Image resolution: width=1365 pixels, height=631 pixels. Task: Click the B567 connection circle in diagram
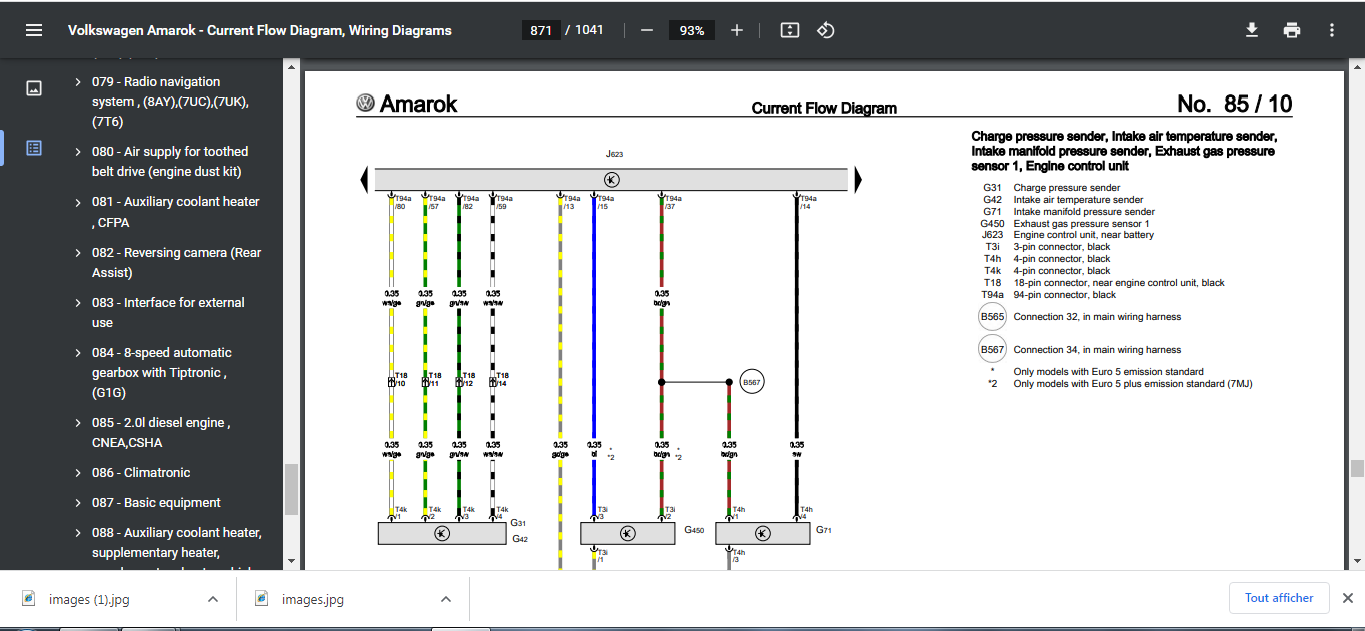click(x=752, y=382)
